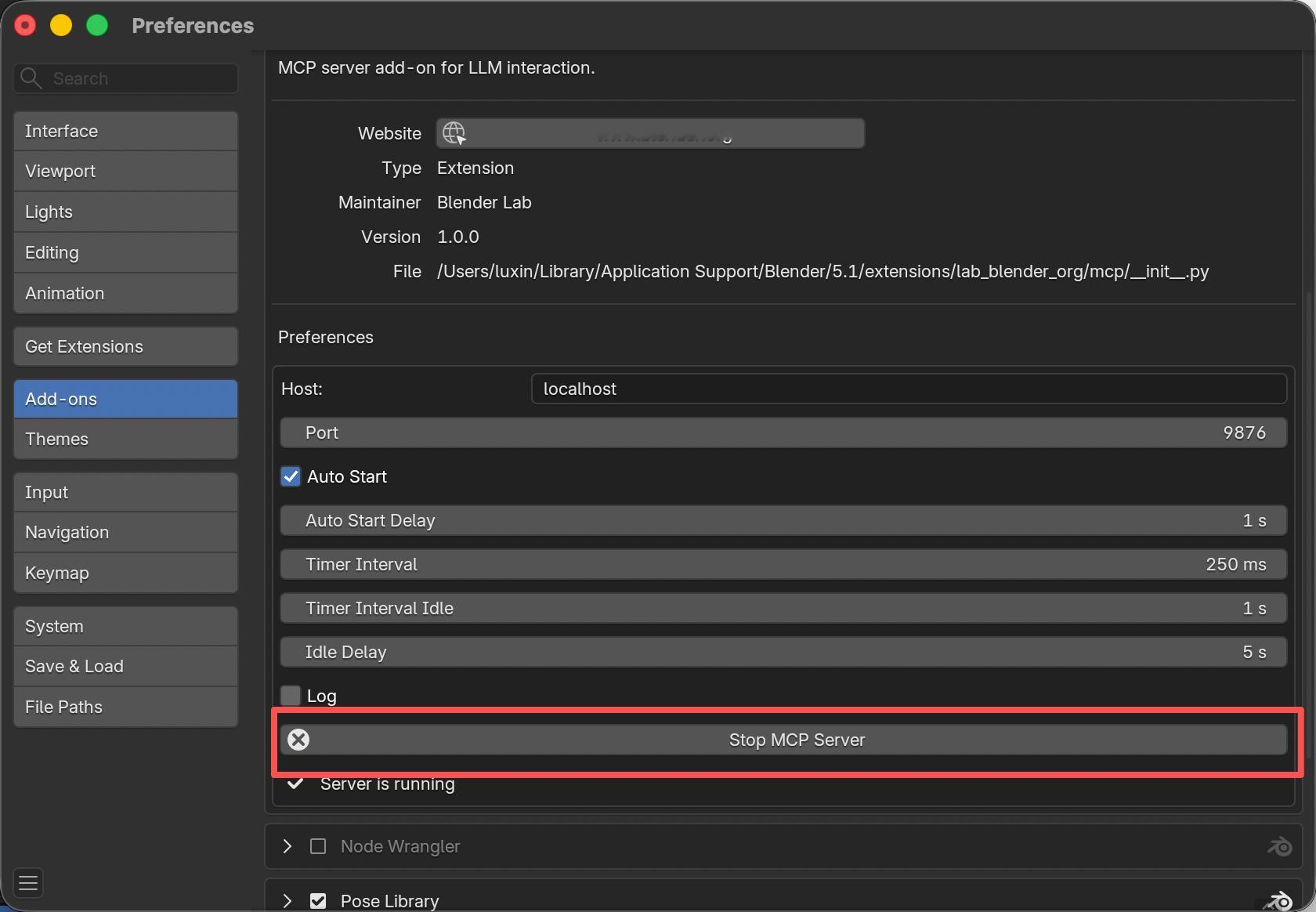Image resolution: width=1316 pixels, height=912 pixels.
Task: Open the Get Extensions section
Action: pos(125,346)
